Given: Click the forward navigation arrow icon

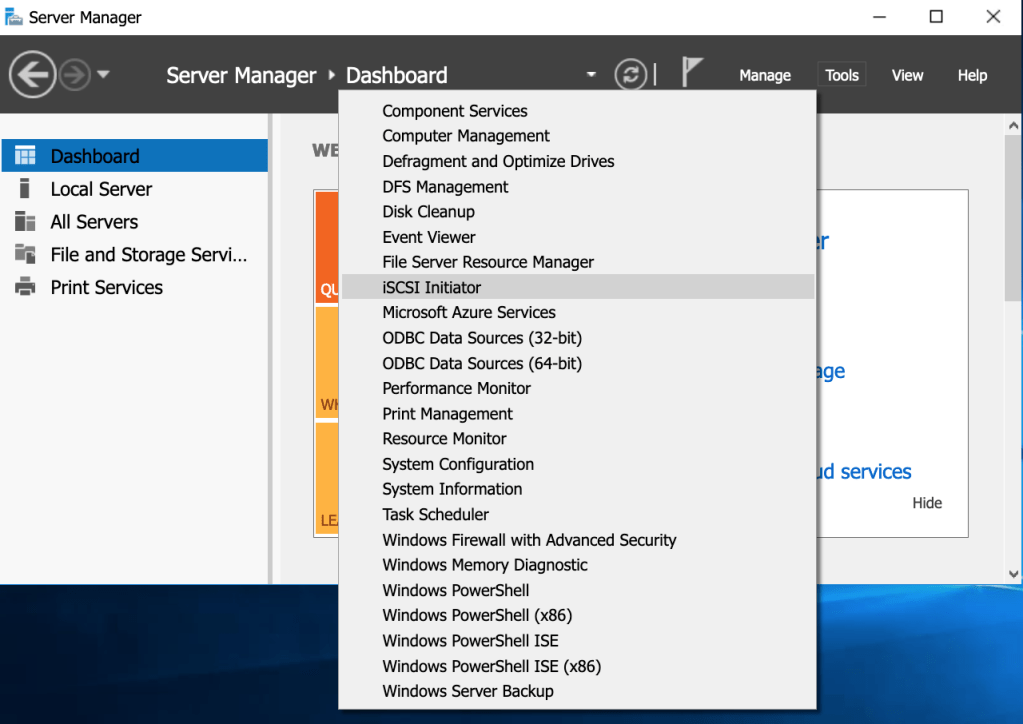Looking at the screenshot, I should (75, 75).
